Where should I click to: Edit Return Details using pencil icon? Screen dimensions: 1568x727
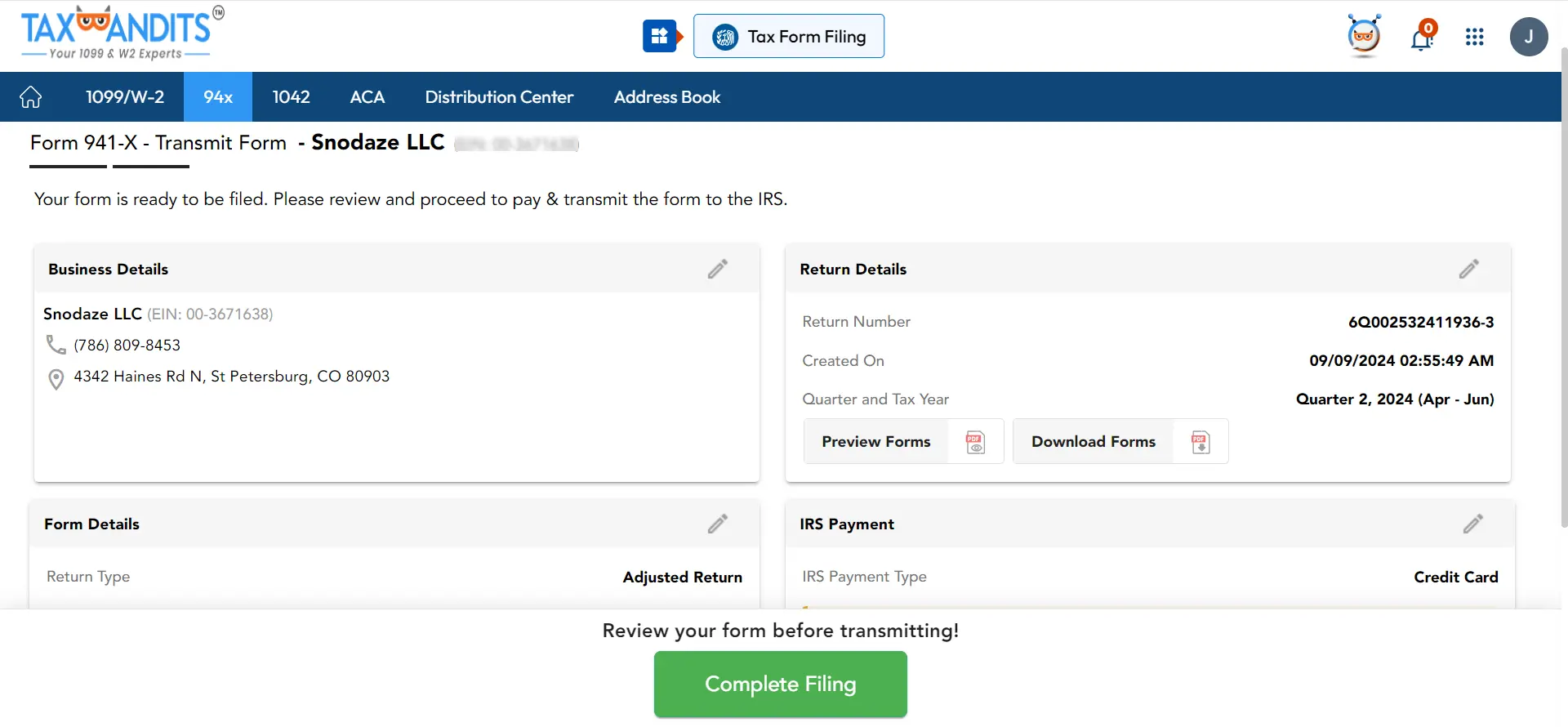[x=1468, y=270]
